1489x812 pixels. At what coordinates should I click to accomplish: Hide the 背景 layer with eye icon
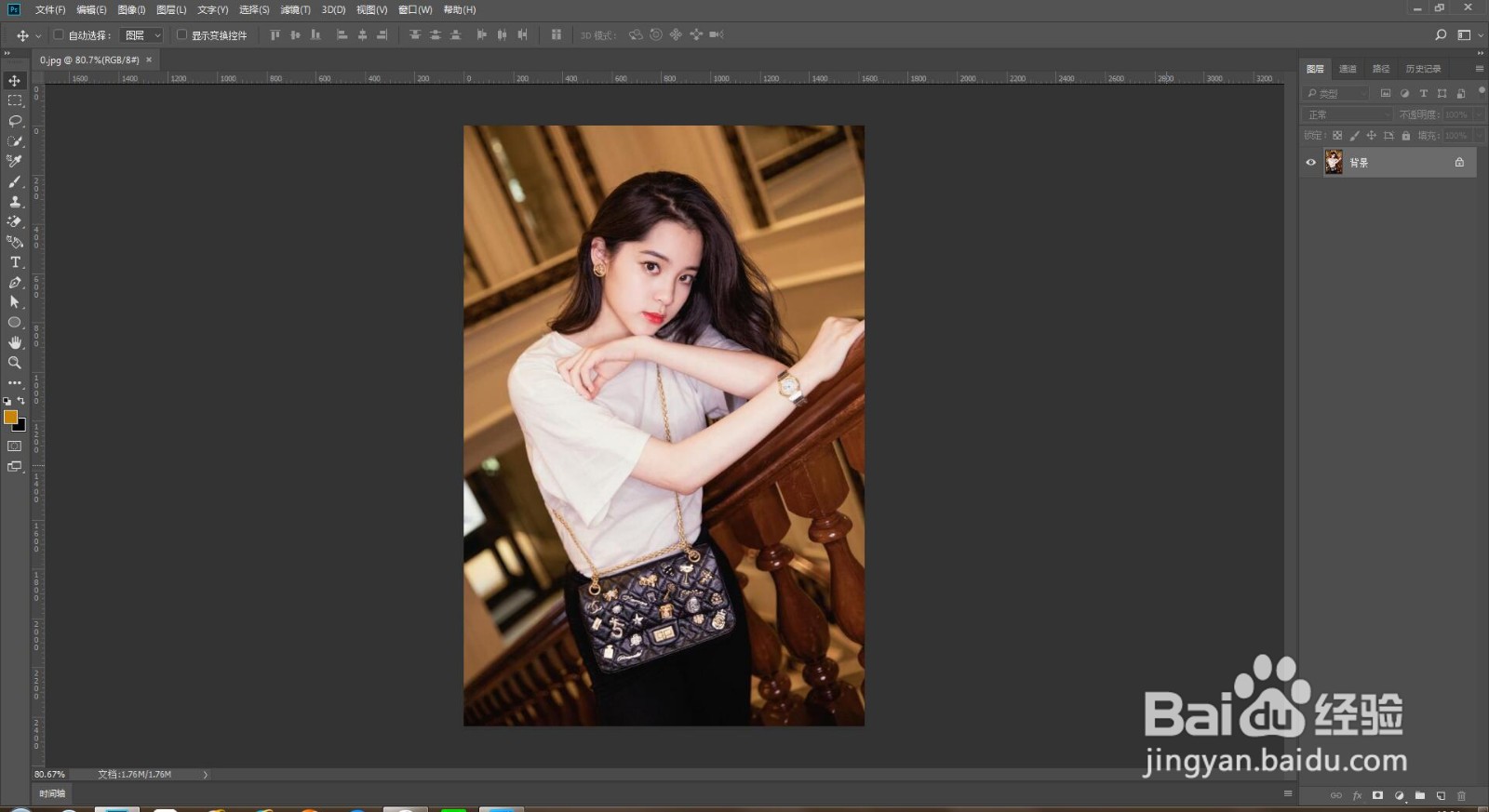pos(1311,163)
